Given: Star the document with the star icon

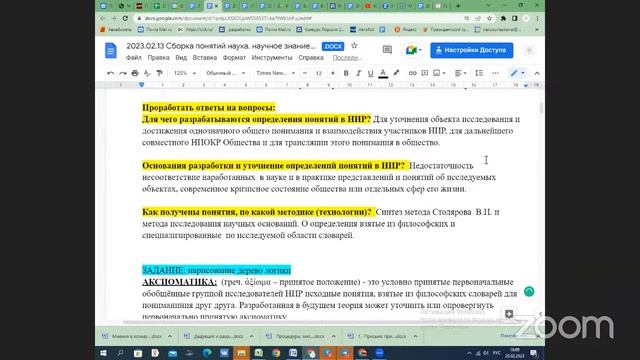Looking at the screenshot, I should click(354, 46).
